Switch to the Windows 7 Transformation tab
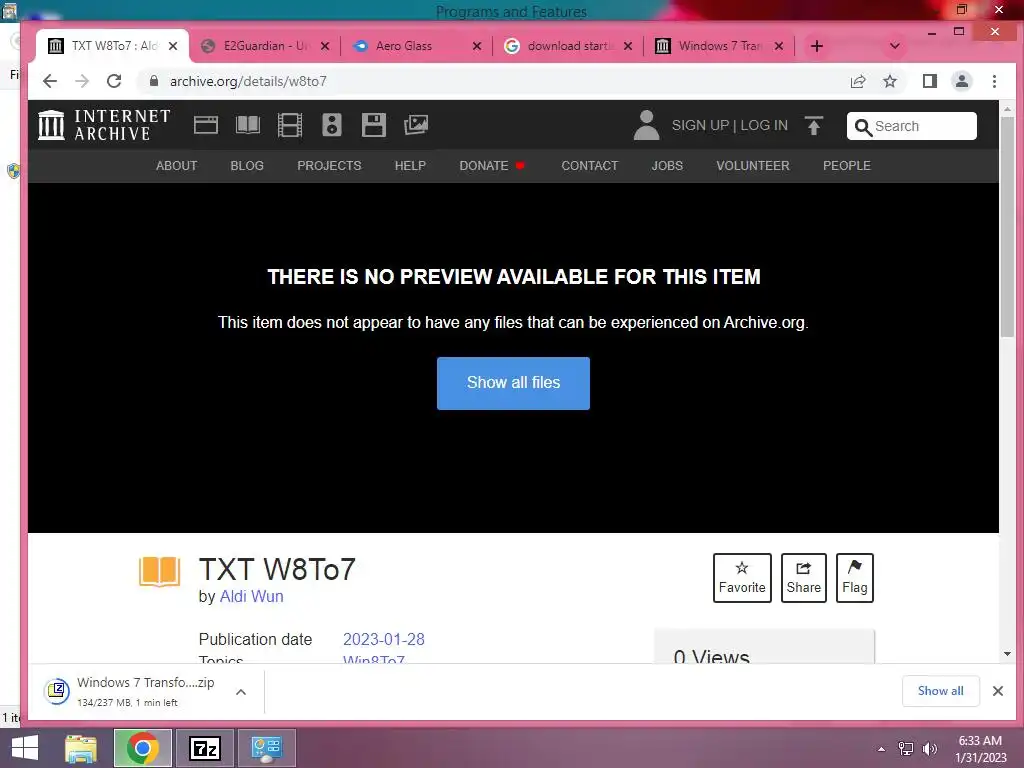The image size is (1024, 768). (718, 46)
